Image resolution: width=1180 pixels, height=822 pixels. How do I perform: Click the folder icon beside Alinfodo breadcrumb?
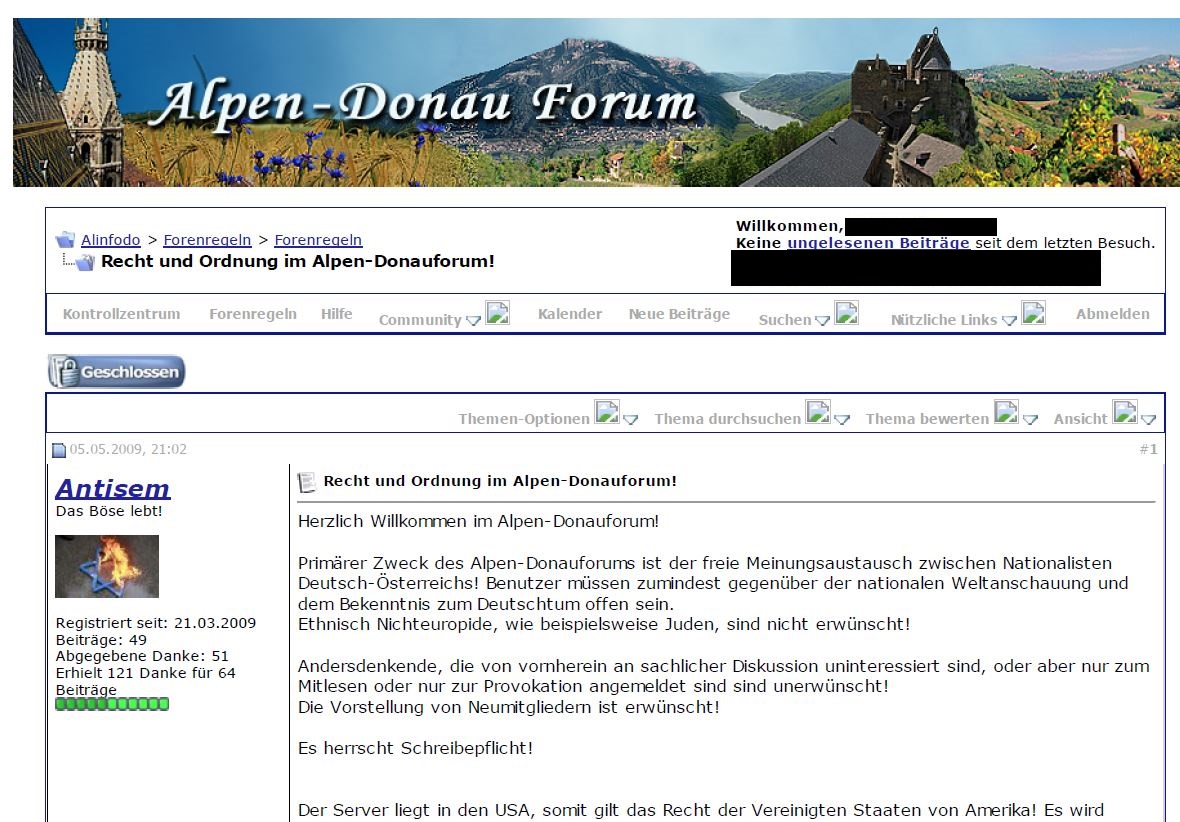click(x=65, y=240)
